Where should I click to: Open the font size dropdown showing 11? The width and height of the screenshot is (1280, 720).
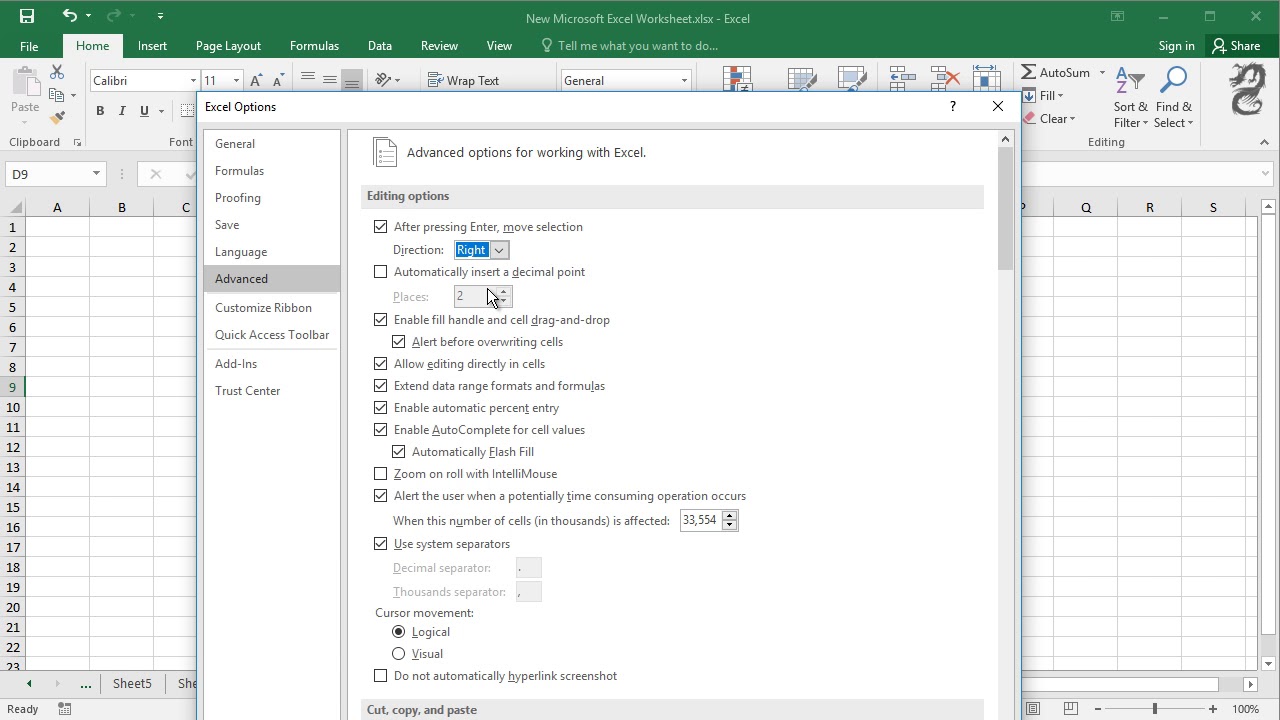(x=236, y=81)
